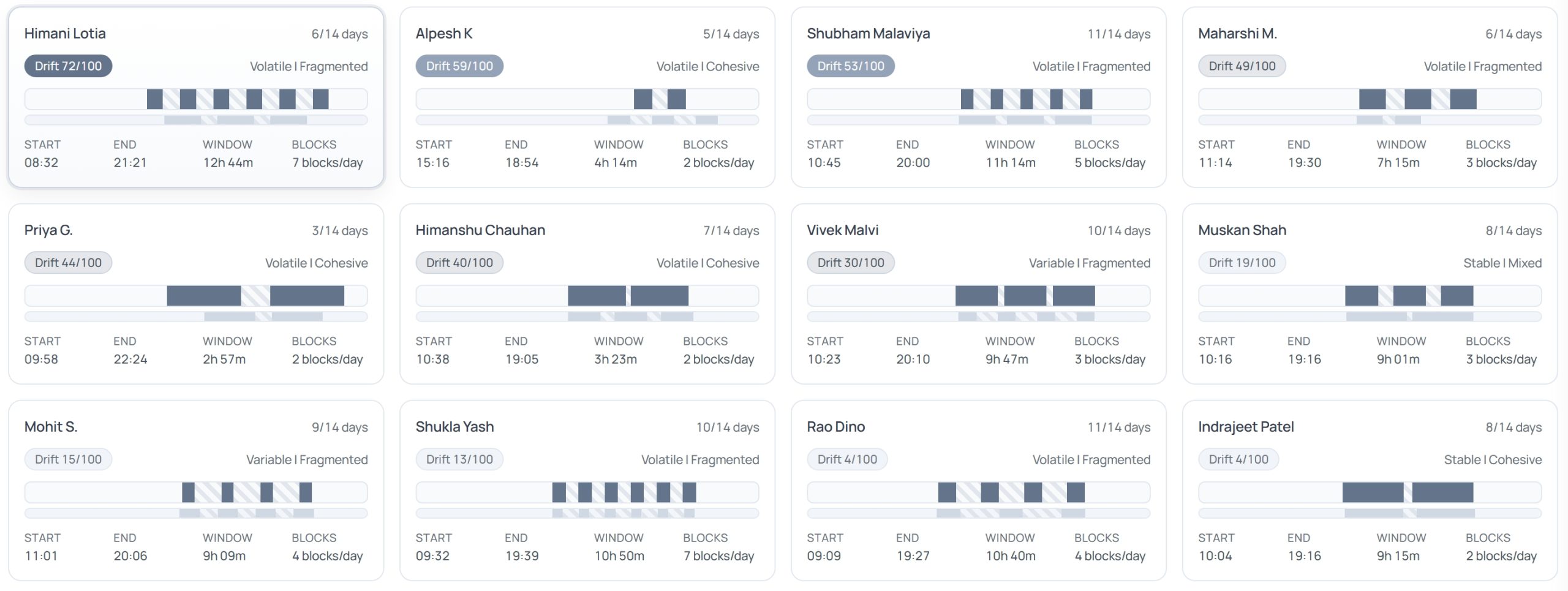1568x591 pixels.
Task: Click Shukla Yash's name heading
Action: [x=454, y=427]
